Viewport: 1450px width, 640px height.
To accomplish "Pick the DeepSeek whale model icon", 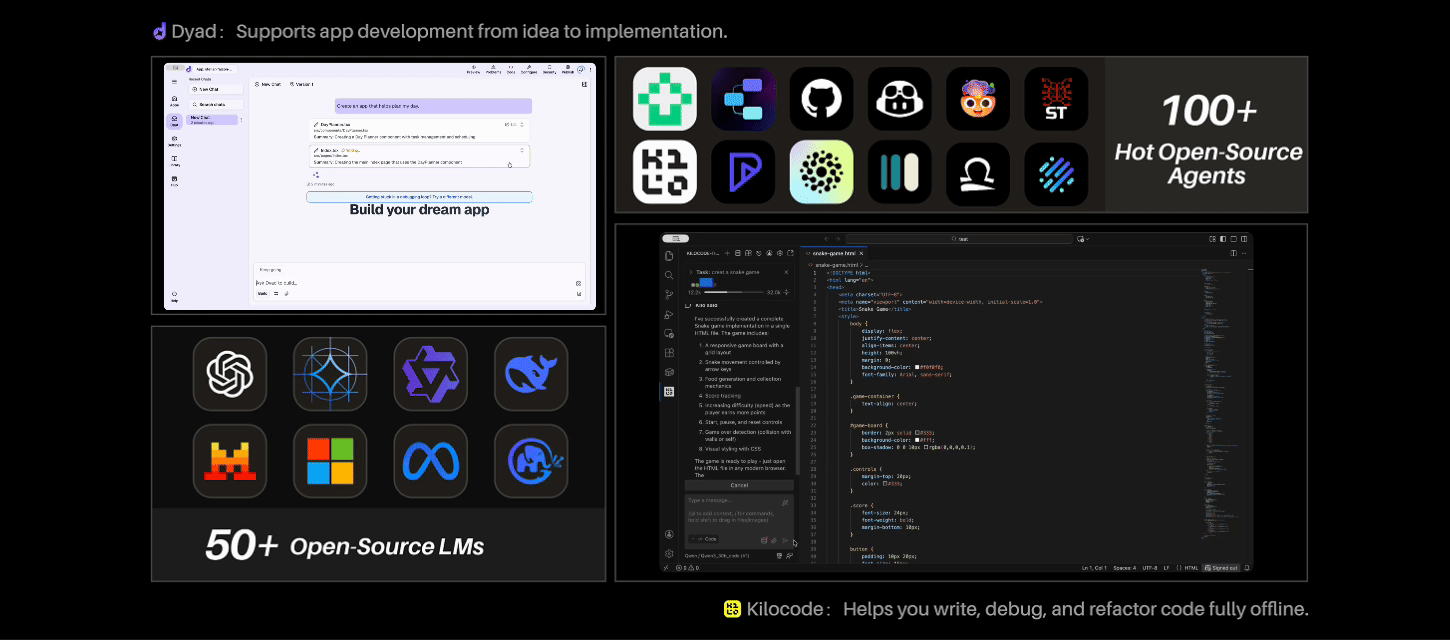I will tap(531, 374).
